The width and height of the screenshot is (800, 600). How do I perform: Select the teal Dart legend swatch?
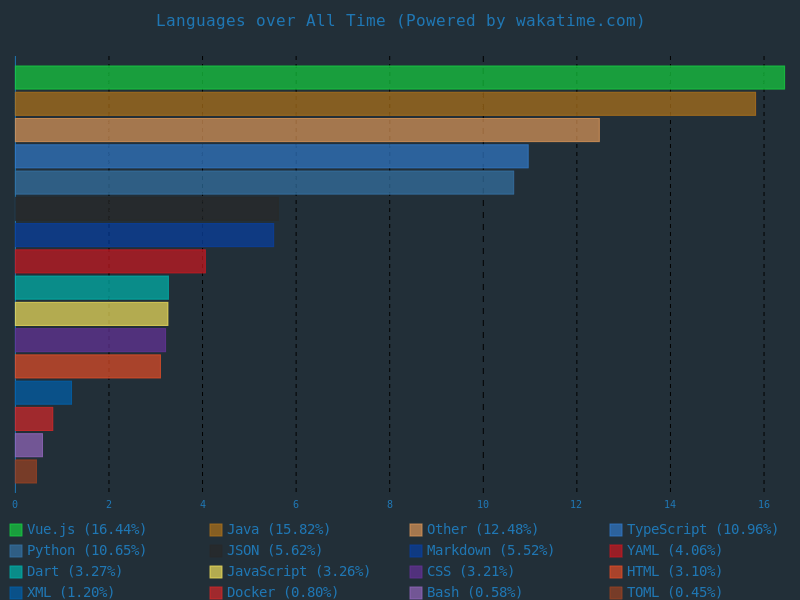coord(16,572)
